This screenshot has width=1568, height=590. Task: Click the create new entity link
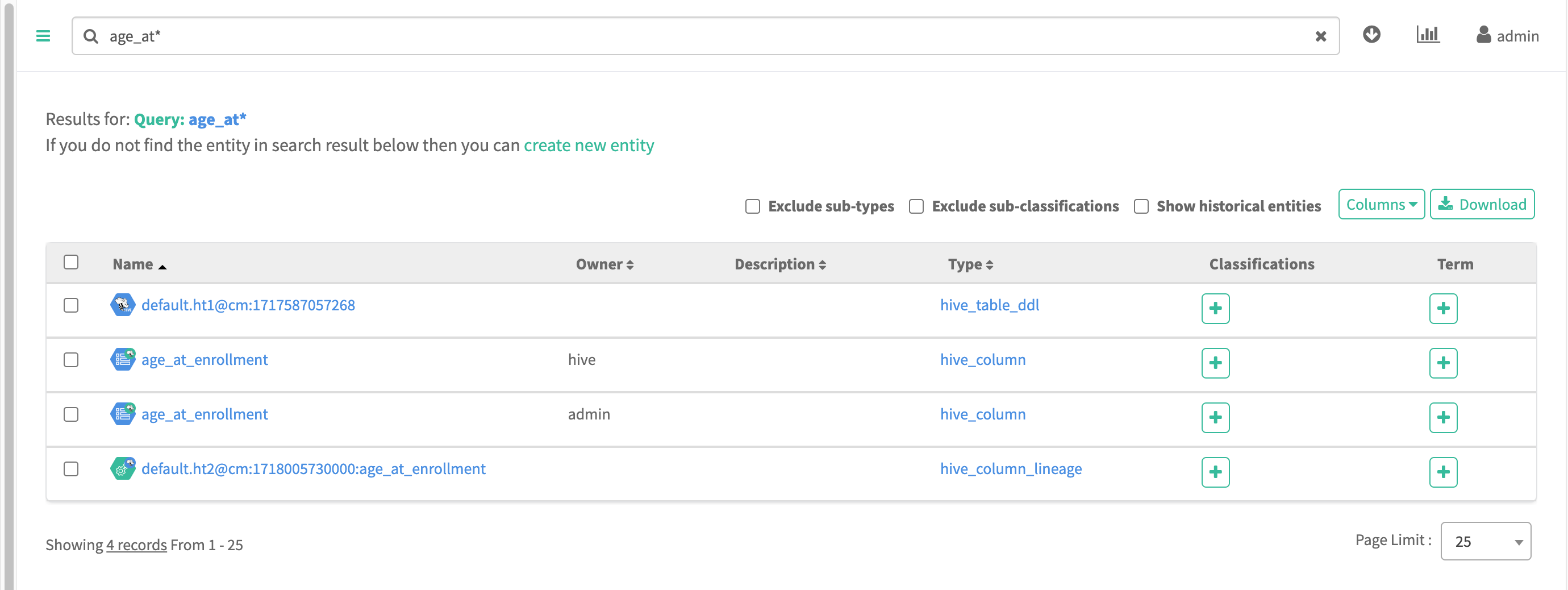coord(589,146)
